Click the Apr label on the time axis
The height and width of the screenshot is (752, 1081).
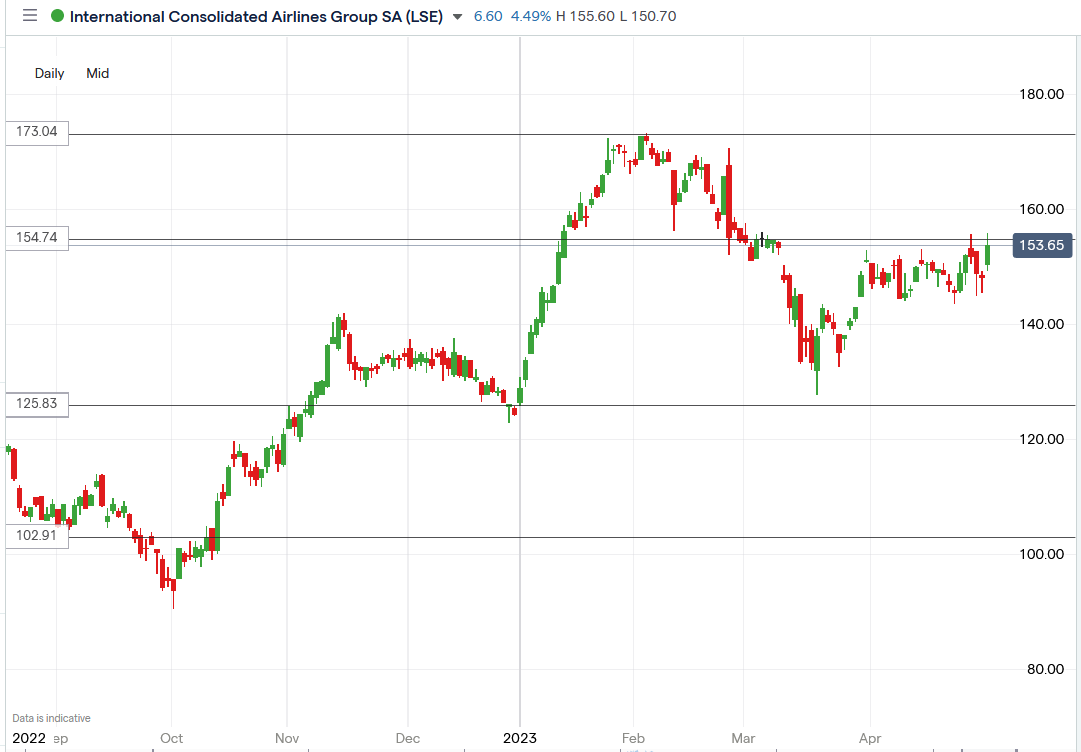[x=868, y=737]
